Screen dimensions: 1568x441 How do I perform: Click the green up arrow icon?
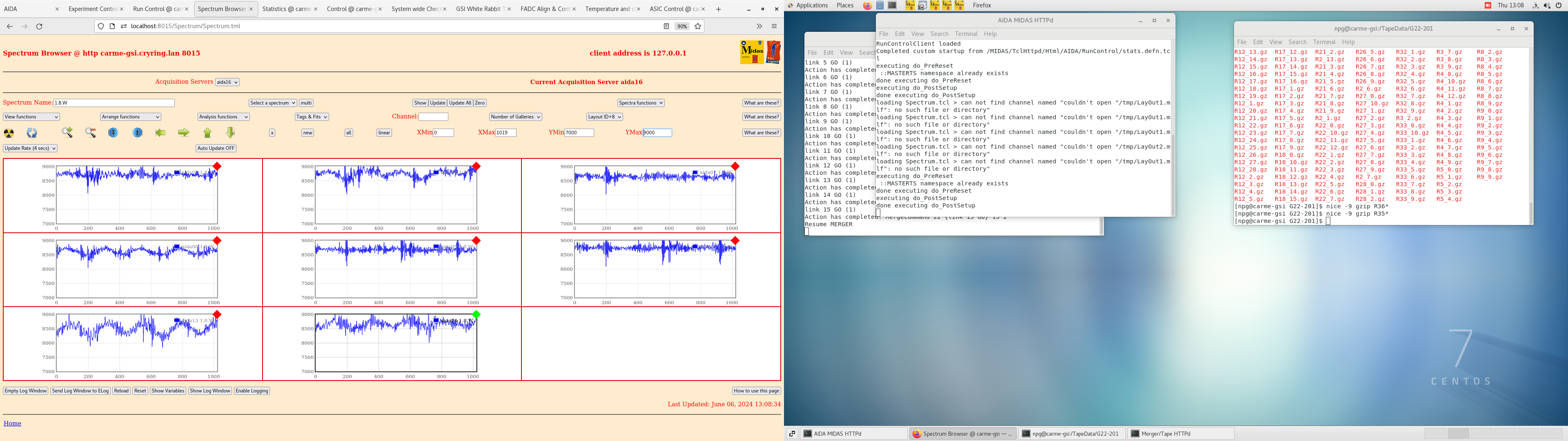[207, 133]
